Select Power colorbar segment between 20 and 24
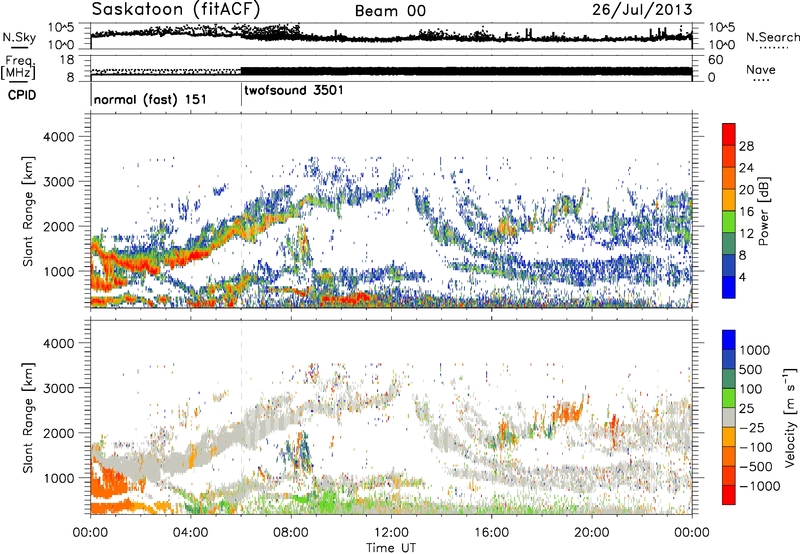This screenshot has width=800, height=554. pos(729,178)
